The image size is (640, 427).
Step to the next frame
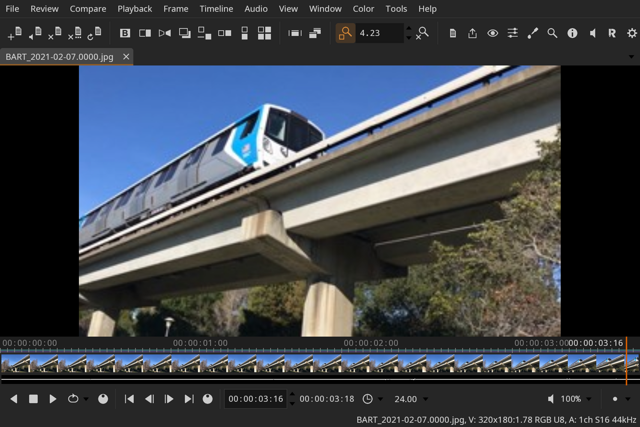pos(169,399)
